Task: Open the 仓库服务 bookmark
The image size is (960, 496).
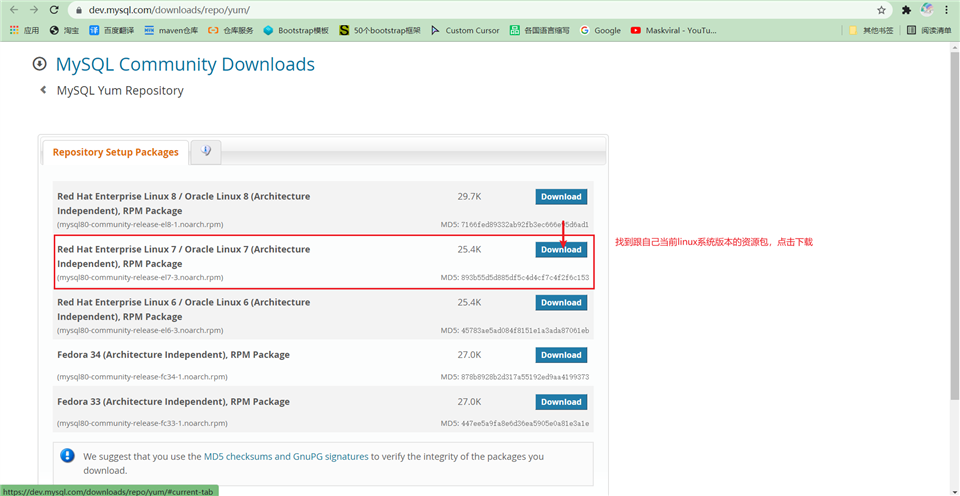Action: [231, 30]
